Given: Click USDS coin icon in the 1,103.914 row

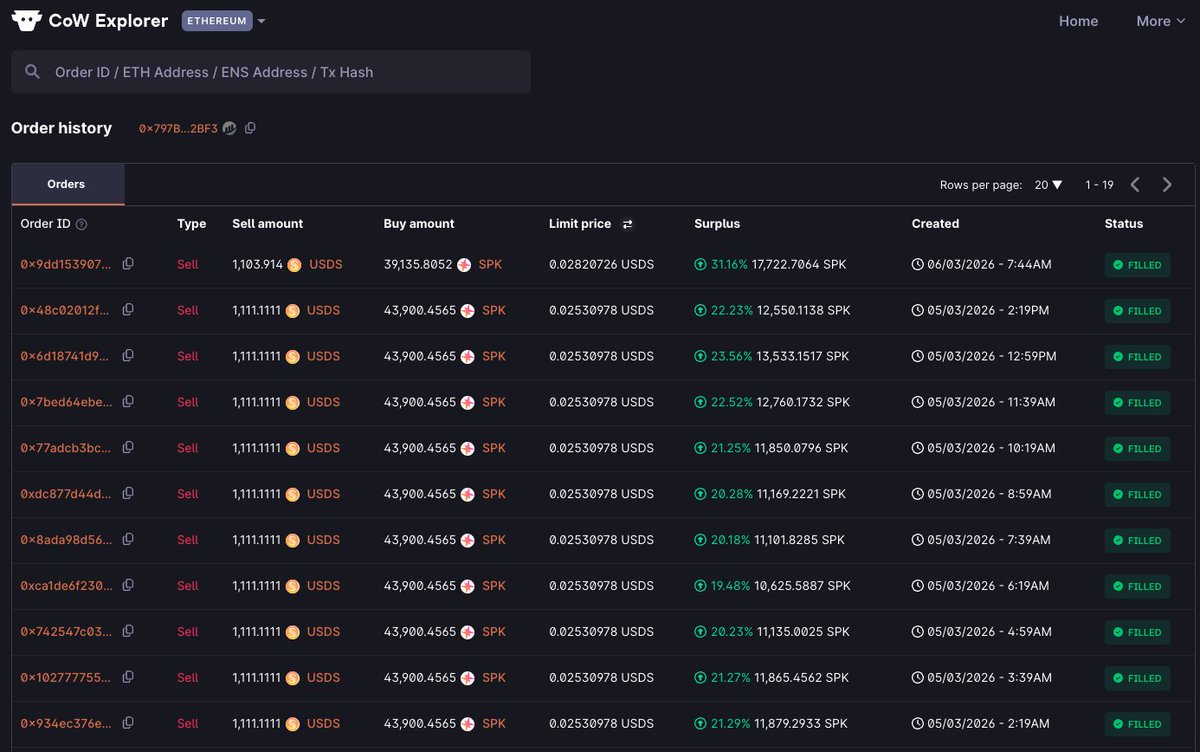Looking at the screenshot, I should (294, 265).
